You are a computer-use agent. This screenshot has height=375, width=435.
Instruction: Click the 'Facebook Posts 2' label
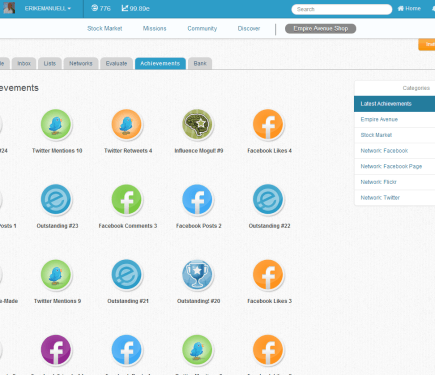[x=199, y=226]
